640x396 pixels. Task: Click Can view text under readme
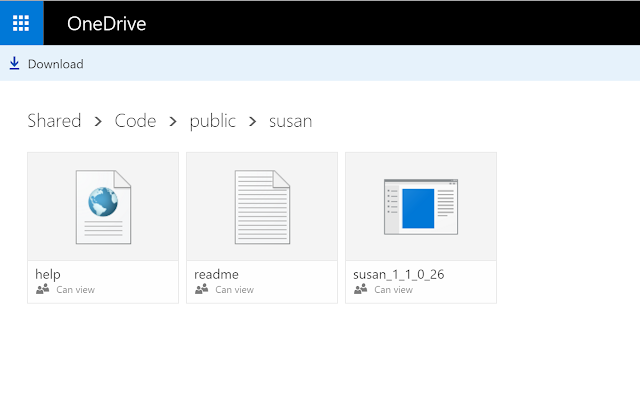(235, 290)
